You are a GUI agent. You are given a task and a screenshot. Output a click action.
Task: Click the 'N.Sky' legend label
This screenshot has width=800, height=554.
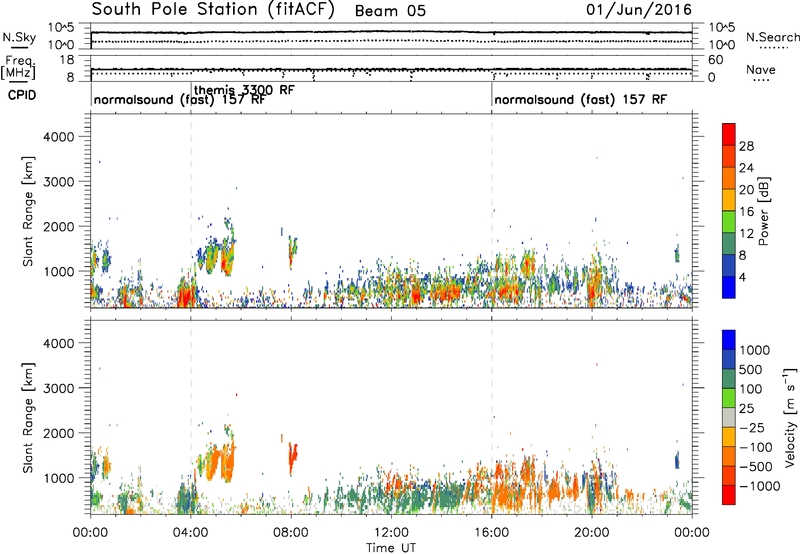click(x=19, y=37)
